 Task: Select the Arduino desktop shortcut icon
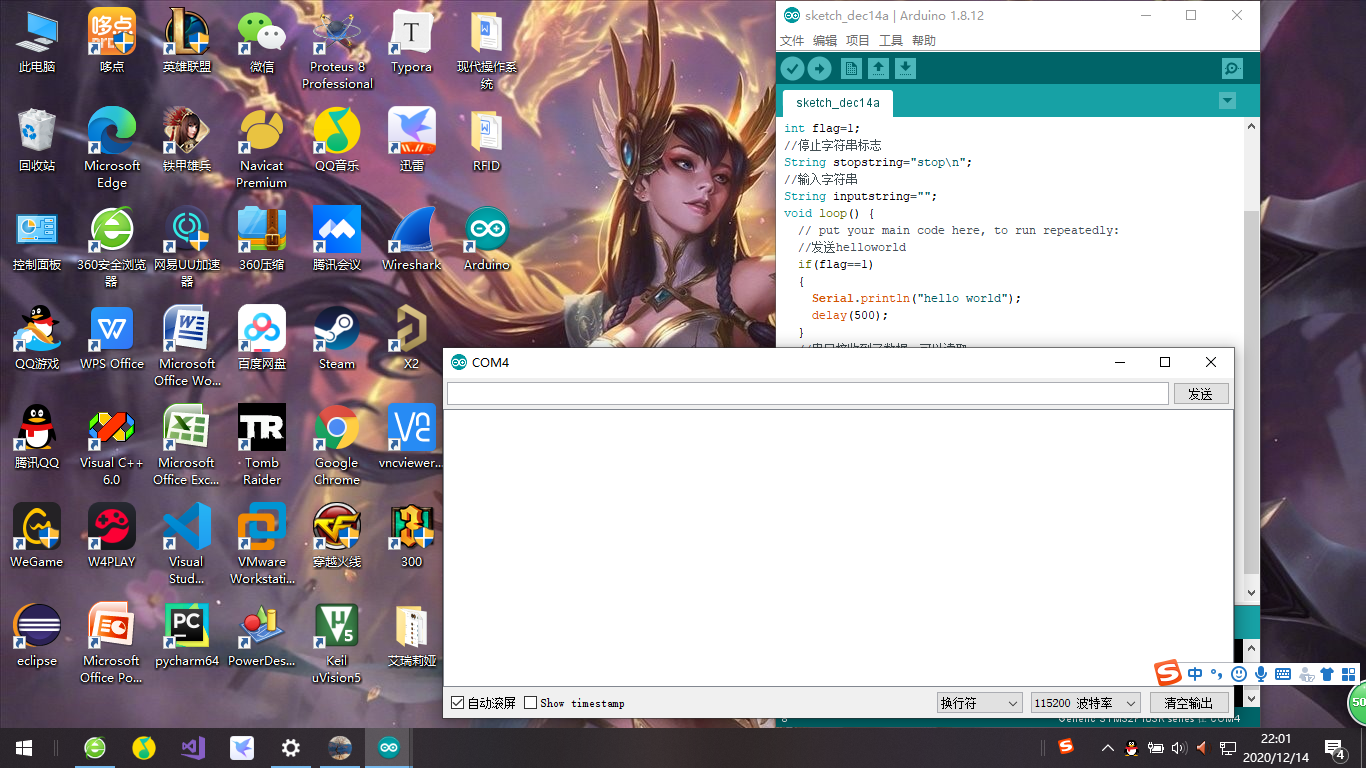pyautogui.click(x=487, y=240)
